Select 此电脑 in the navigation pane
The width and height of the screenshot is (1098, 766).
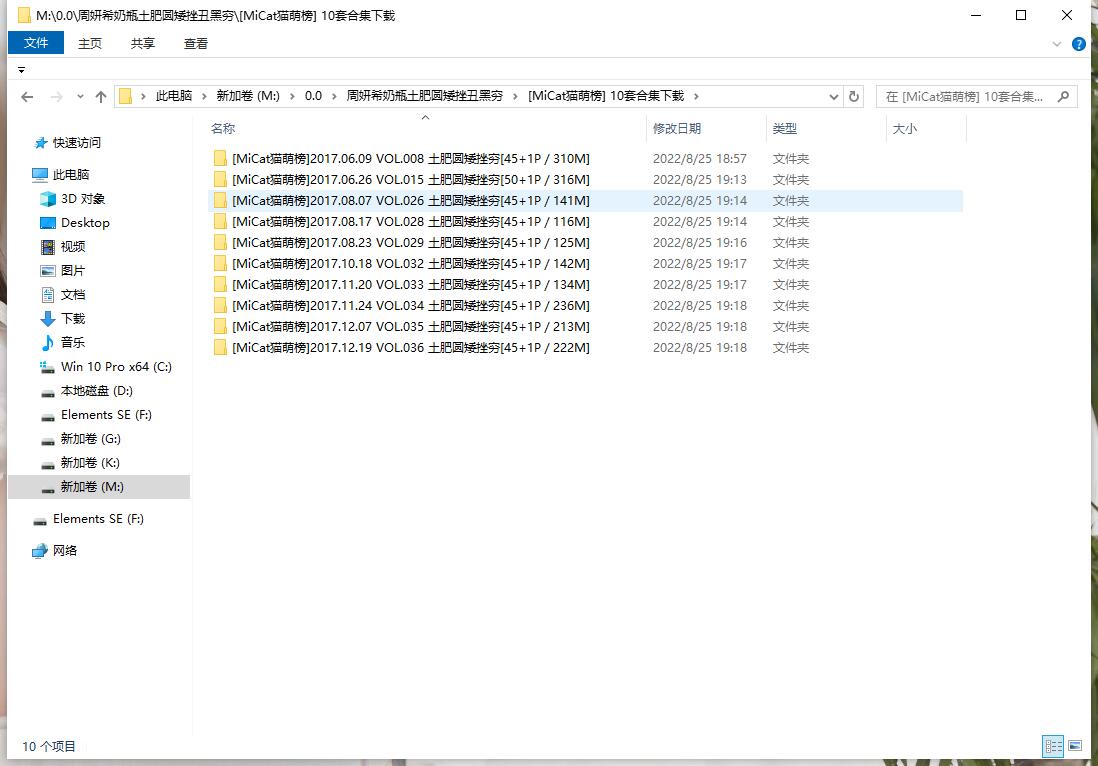pyautogui.click(x=71, y=174)
